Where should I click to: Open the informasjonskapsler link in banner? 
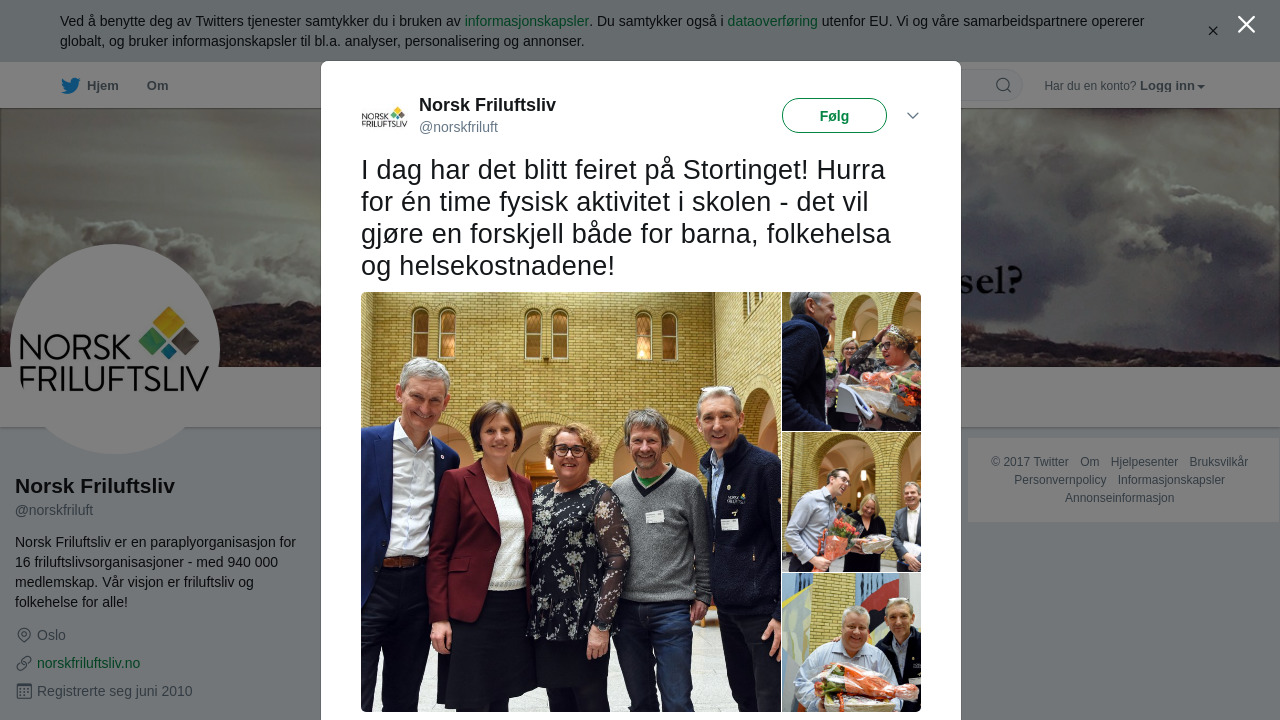pyautogui.click(x=527, y=21)
